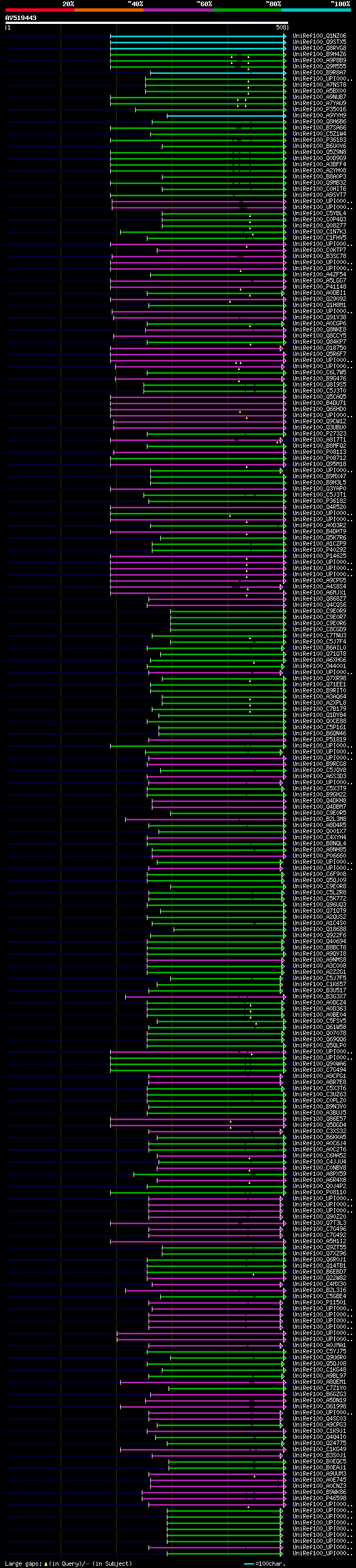The width and height of the screenshot is (356, 1568).
Task: Select hit label UniRef100_Q40694
Action: [x=319, y=942]
